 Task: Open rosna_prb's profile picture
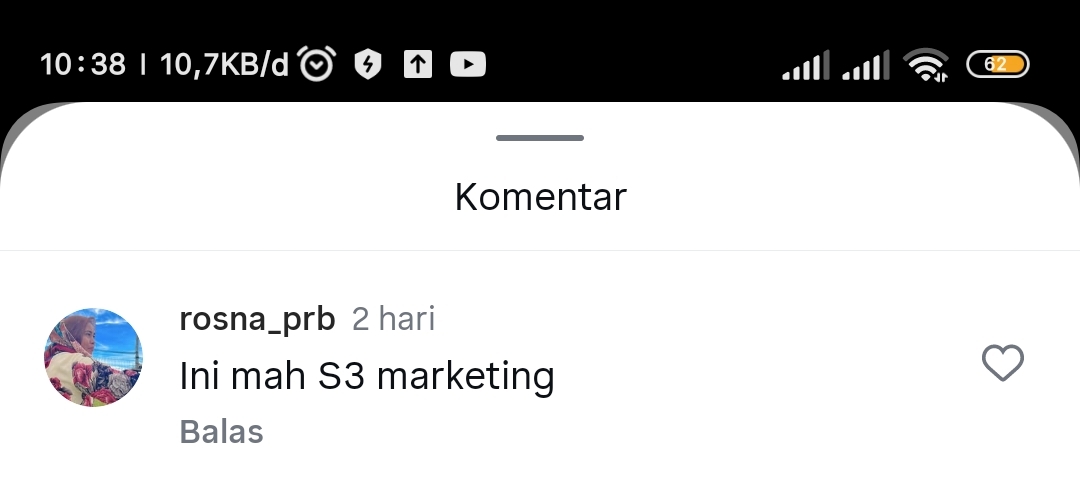[x=93, y=357]
